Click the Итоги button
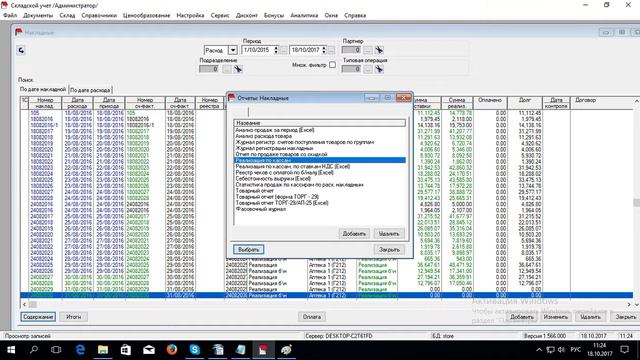This screenshot has height=360, width=640. [x=73, y=317]
